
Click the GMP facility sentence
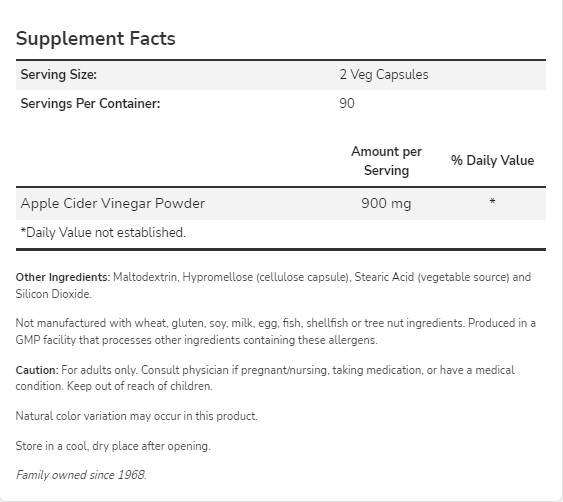point(276,331)
